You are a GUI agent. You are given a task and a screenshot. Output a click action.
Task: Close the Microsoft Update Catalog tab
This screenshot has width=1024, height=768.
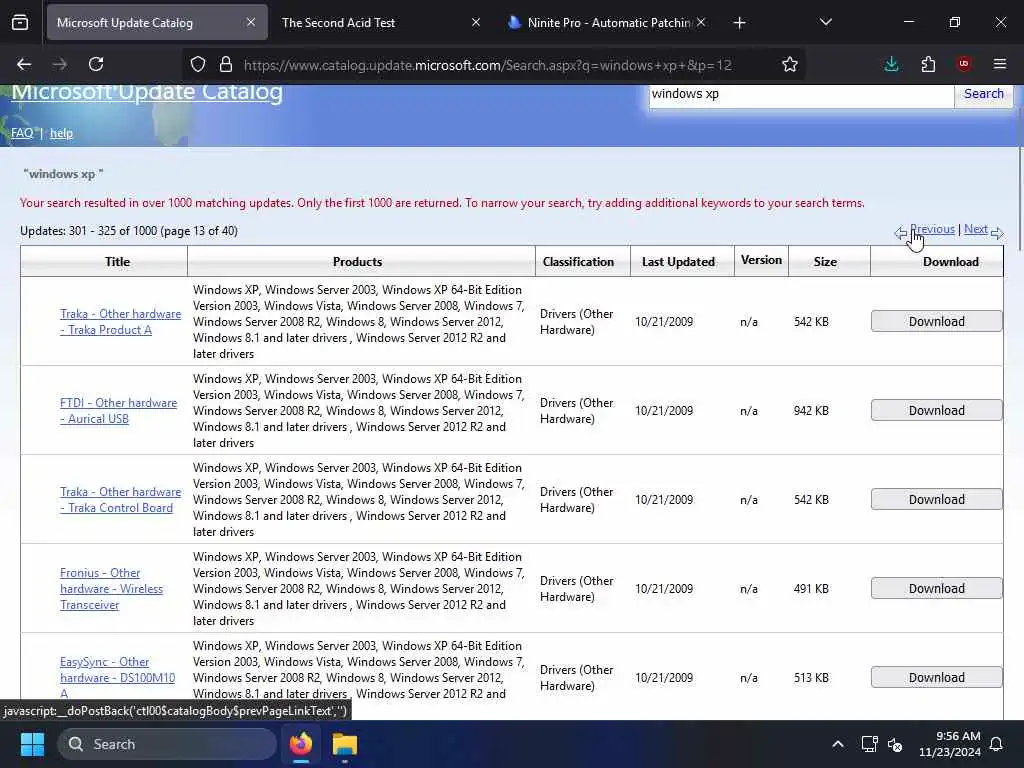coord(251,22)
